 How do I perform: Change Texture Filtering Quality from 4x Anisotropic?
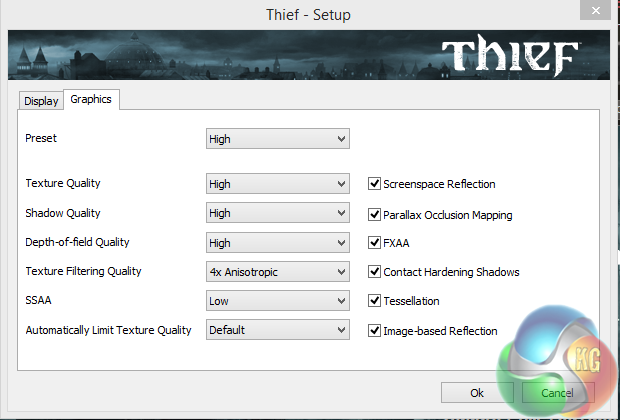pos(278,272)
